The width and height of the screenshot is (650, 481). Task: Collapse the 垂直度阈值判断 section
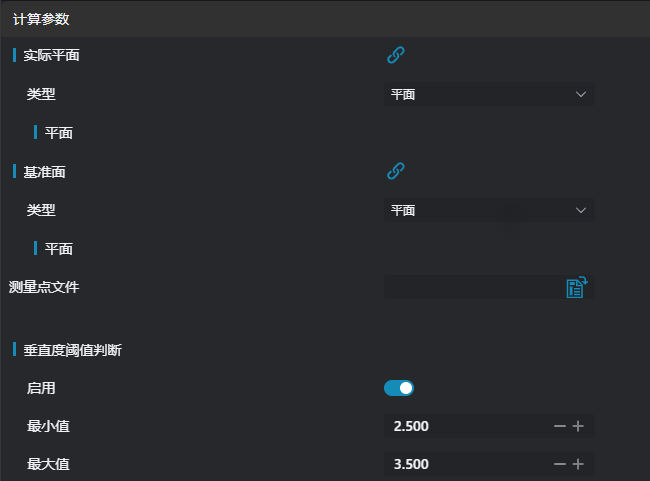pyautogui.click(x=72, y=350)
